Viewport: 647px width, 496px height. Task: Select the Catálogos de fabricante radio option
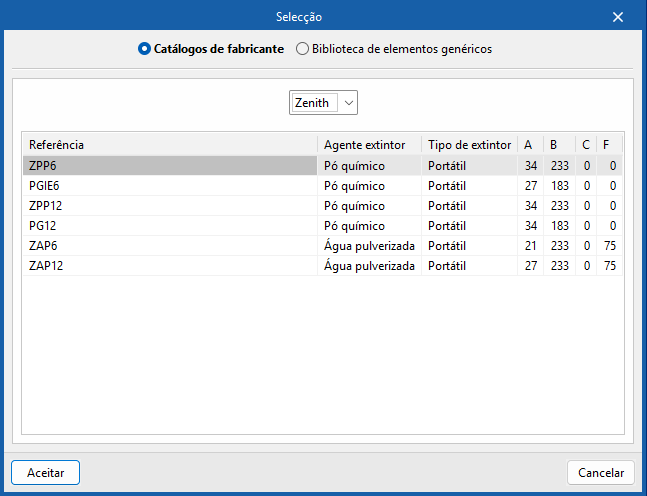145,48
